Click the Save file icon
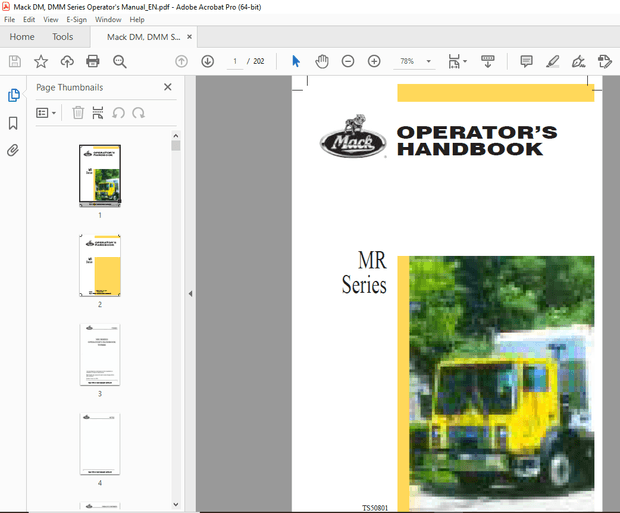 pos(15,61)
